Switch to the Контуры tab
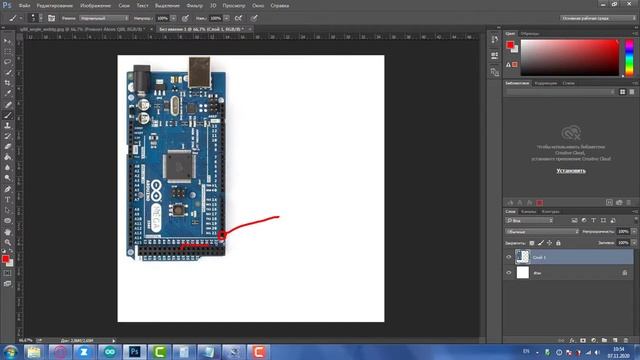 (551, 211)
